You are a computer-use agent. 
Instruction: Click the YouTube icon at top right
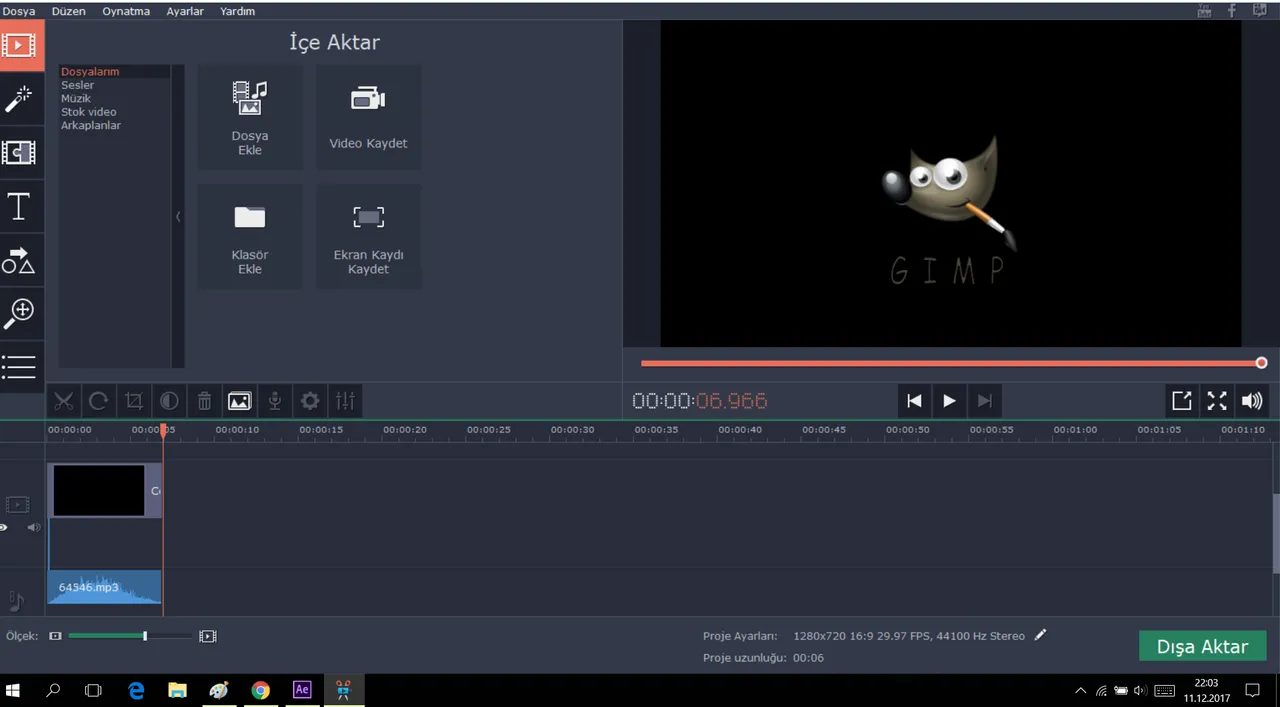point(1205,10)
